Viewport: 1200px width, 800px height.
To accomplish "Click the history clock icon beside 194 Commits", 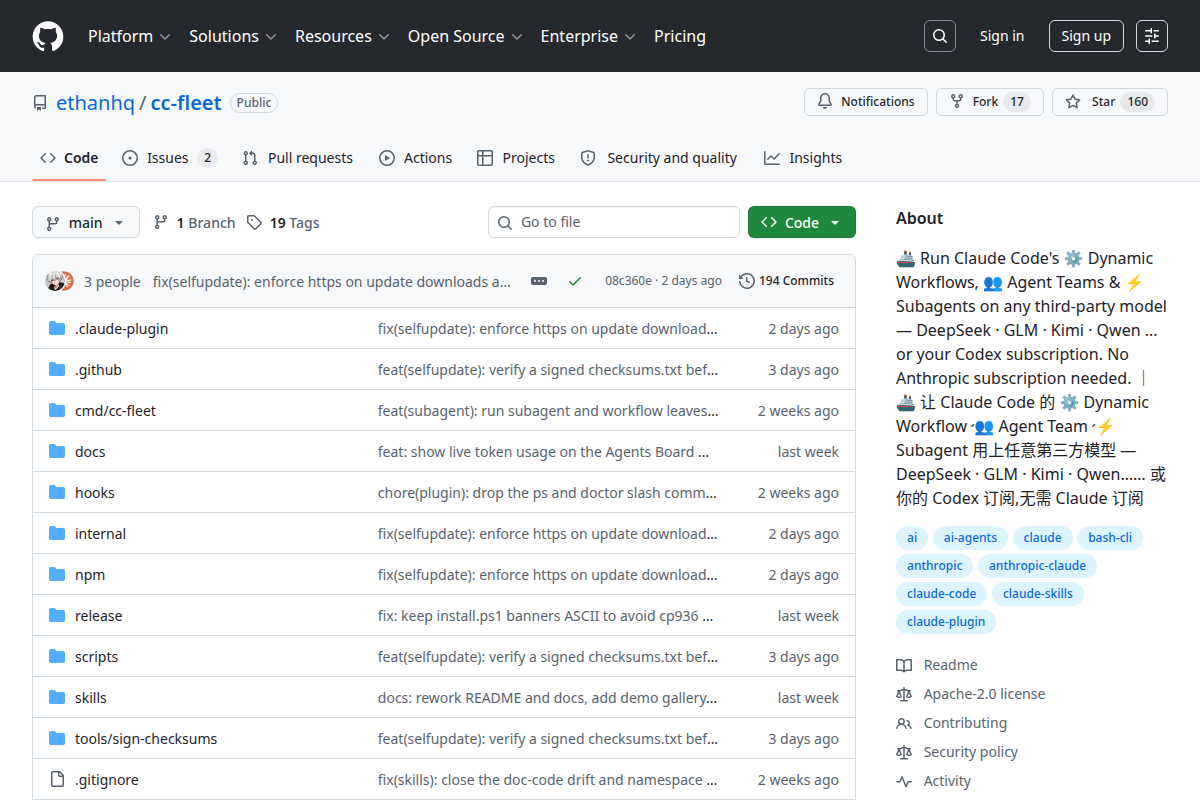I will [746, 281].
